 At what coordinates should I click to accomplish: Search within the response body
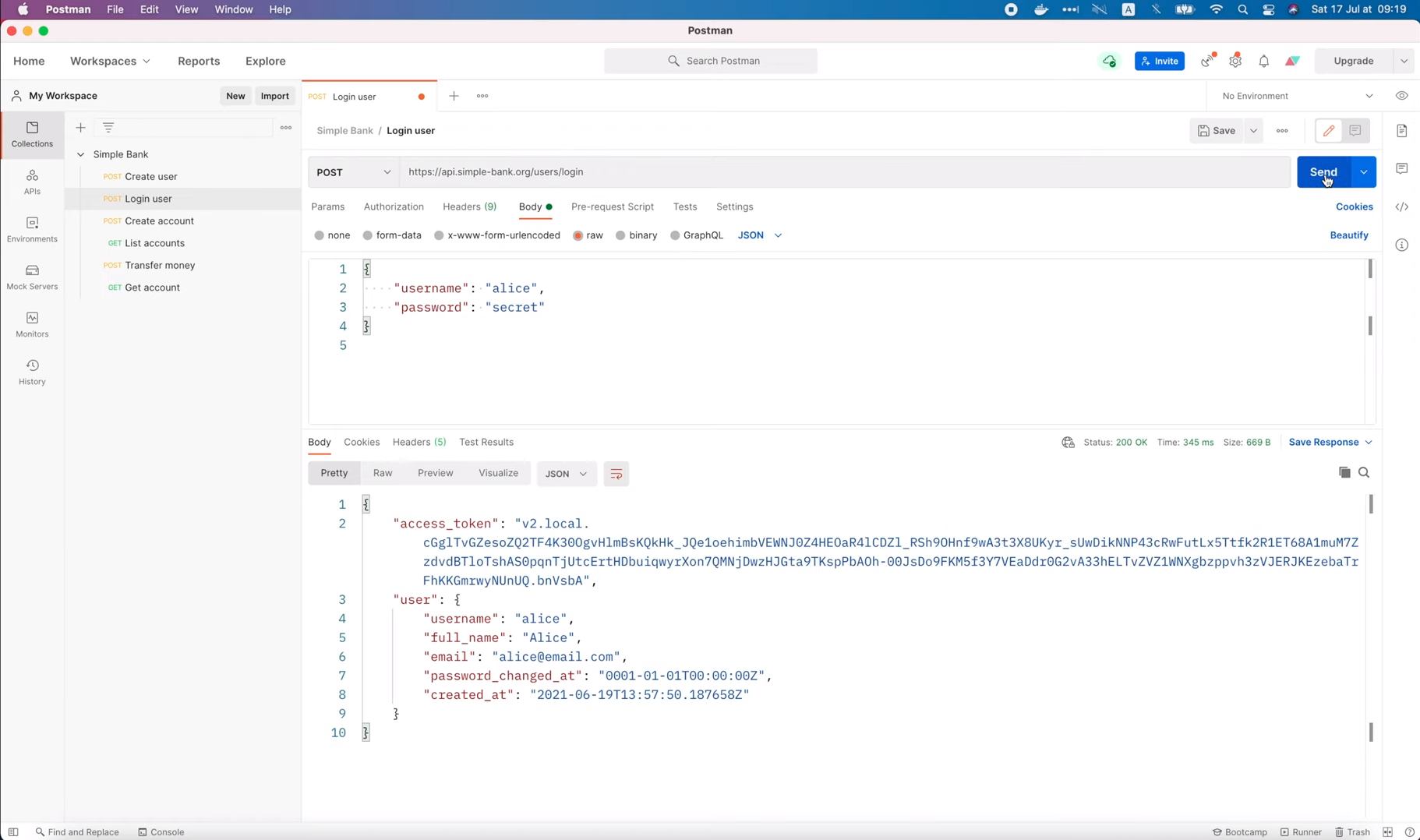click(x=1364, y=473)
